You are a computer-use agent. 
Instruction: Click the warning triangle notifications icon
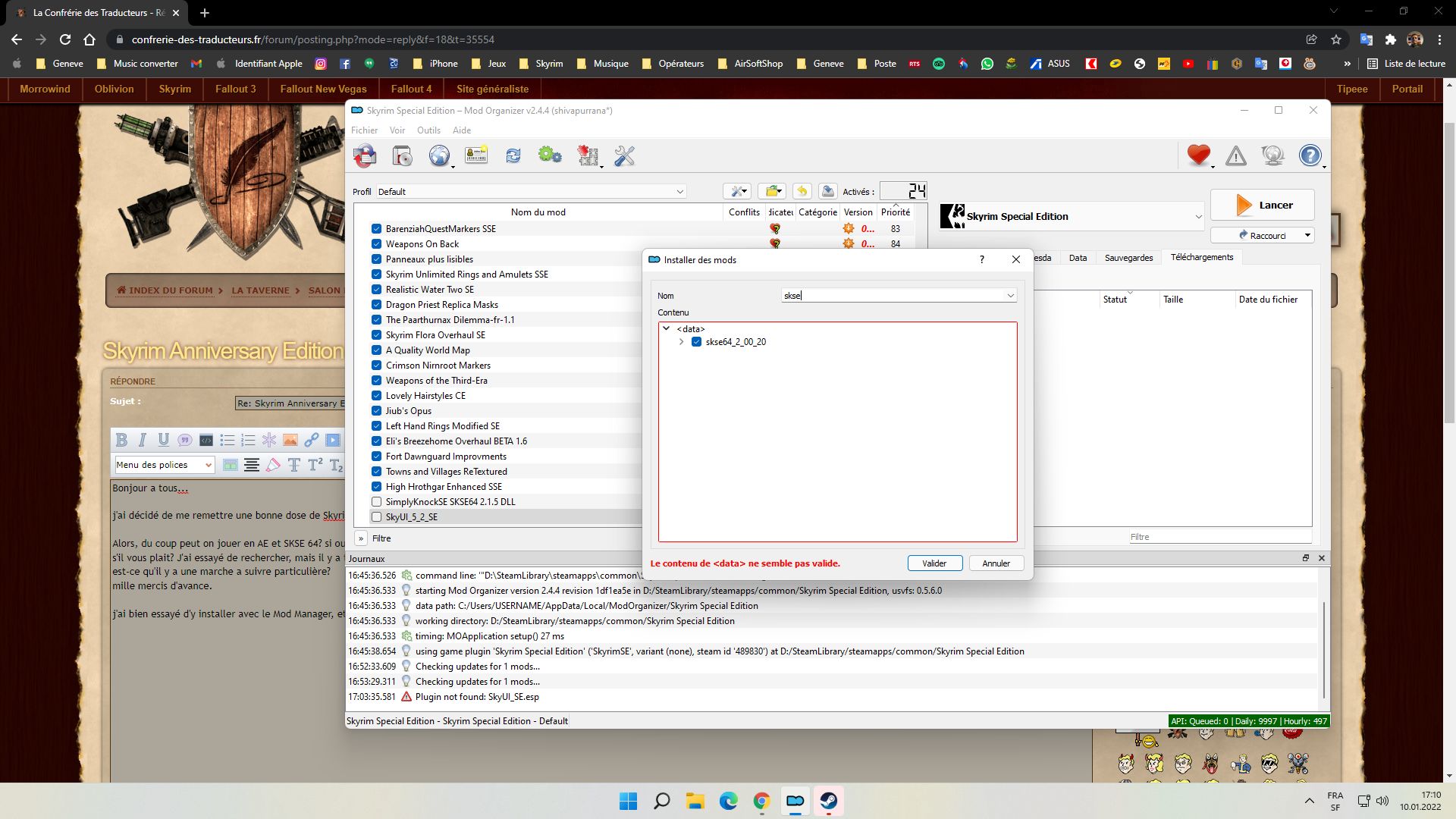tap(1236, 156)
